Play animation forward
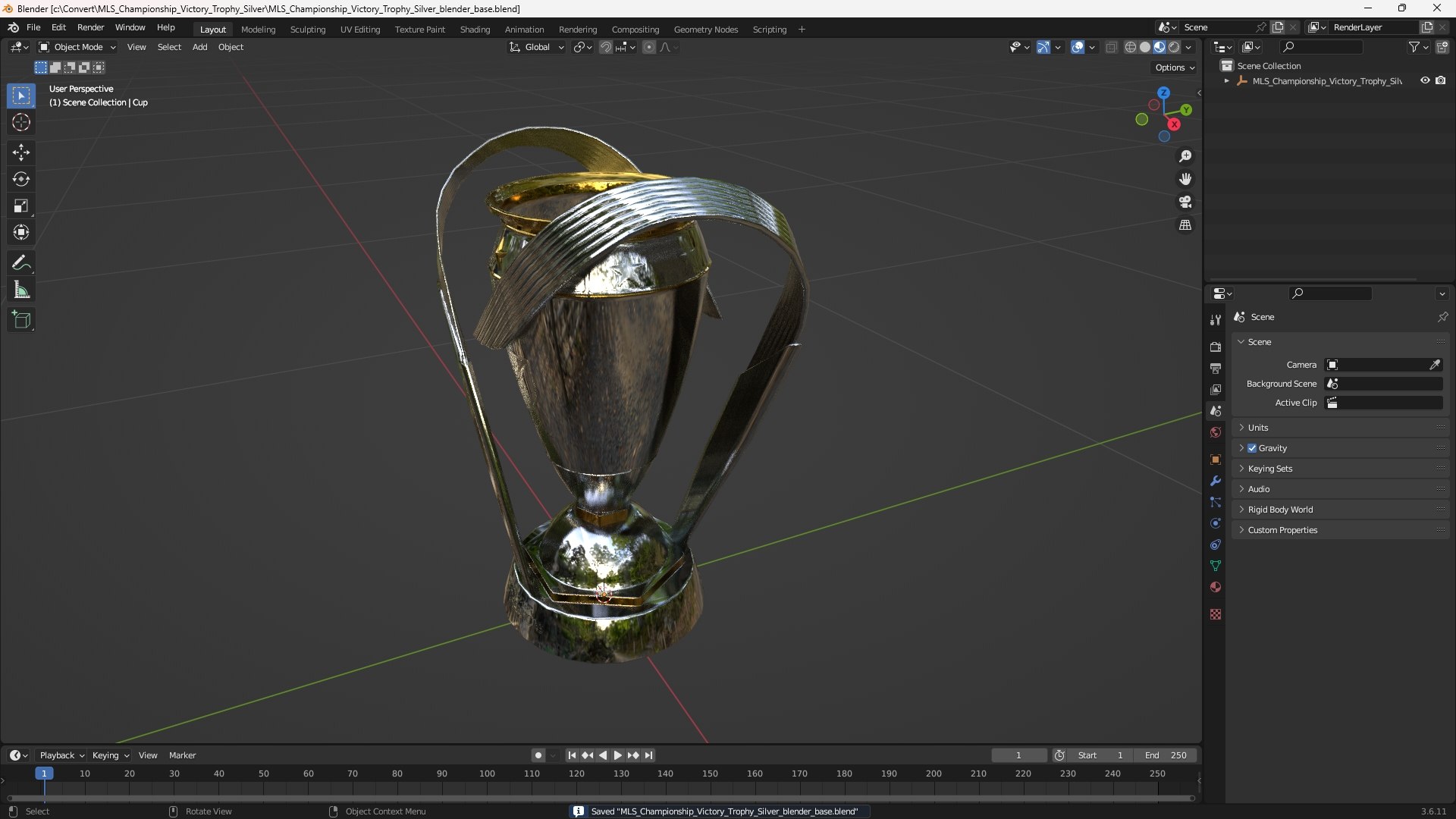 pyautogui.click(x=618, y=755)
